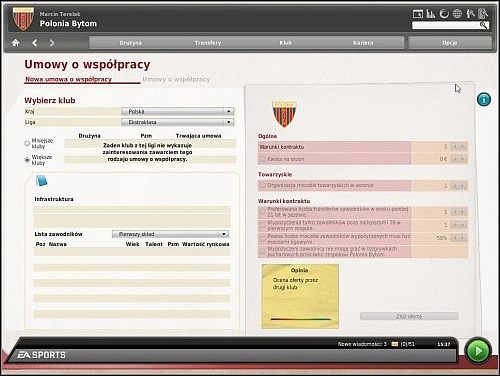
Task: Click the offer rating bar on Opinia note
Action: click(301, 319)
